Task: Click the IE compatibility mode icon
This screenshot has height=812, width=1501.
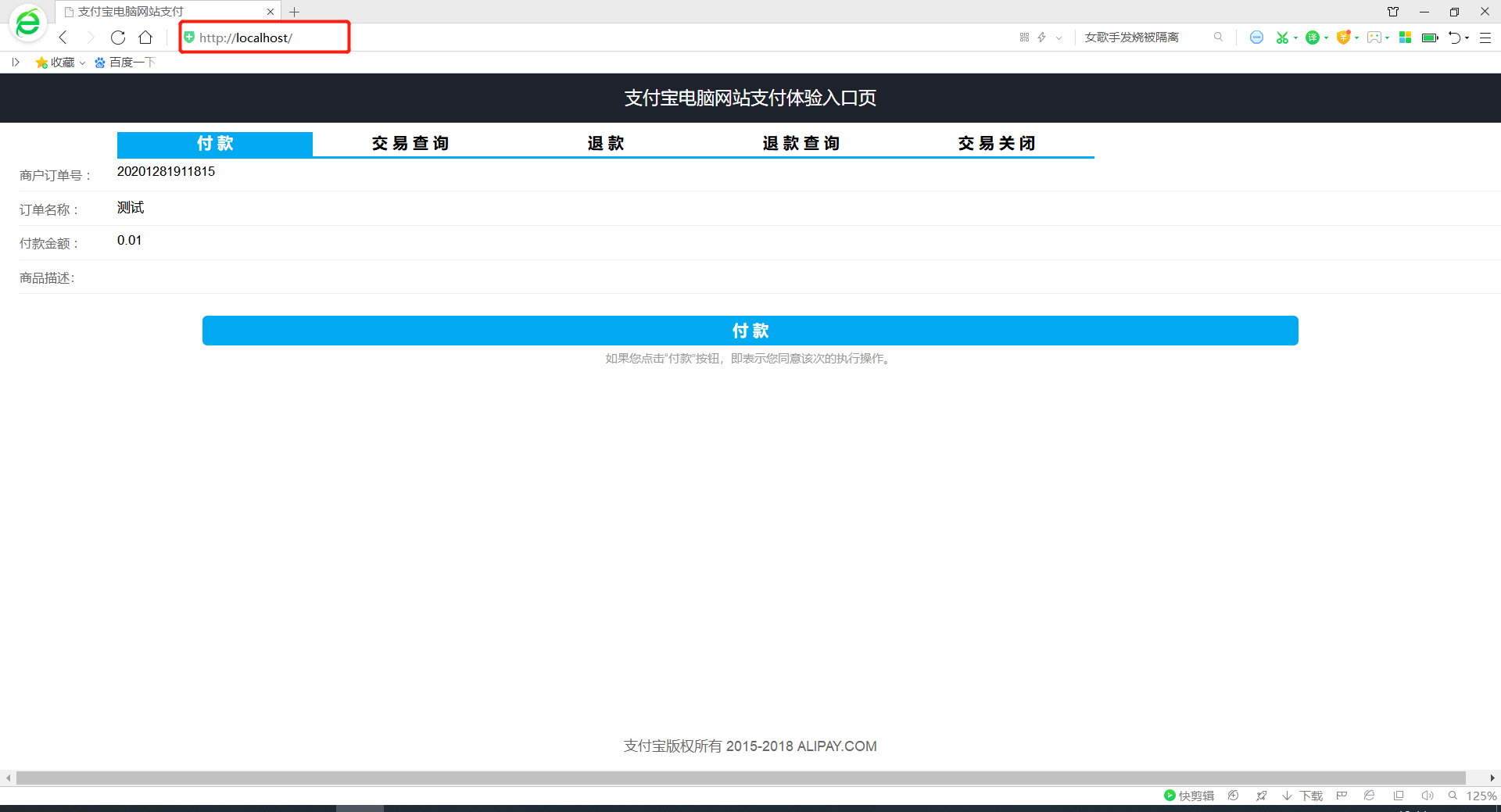Action: pos(1370,796)
